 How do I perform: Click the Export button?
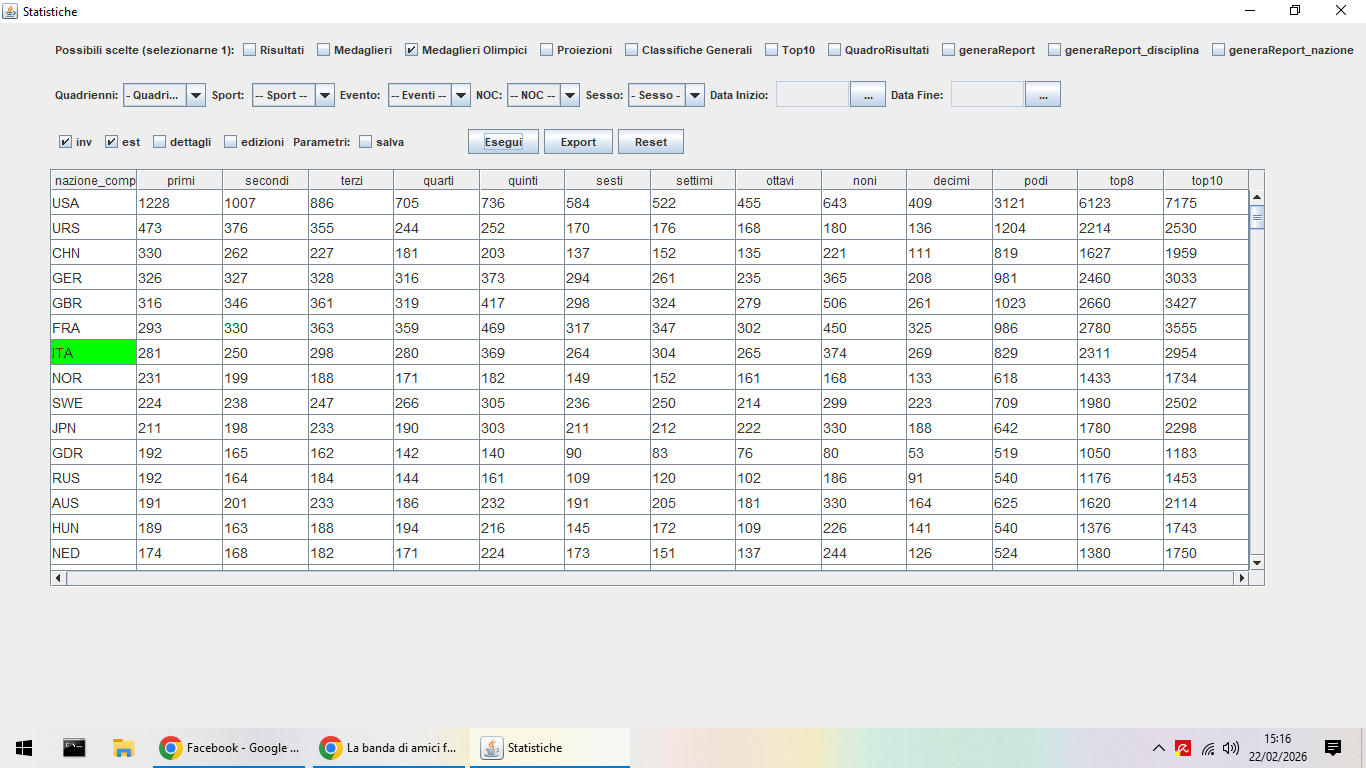pos(578,142)
